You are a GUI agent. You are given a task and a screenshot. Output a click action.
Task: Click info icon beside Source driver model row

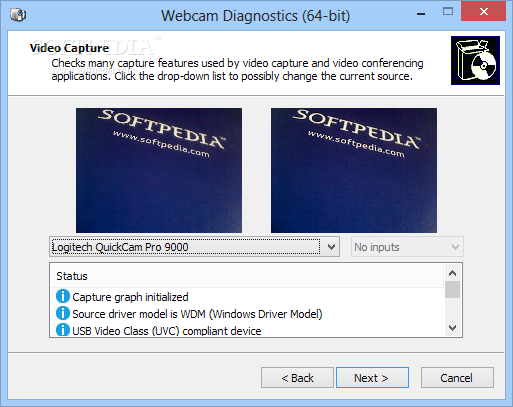coord(63,313)
